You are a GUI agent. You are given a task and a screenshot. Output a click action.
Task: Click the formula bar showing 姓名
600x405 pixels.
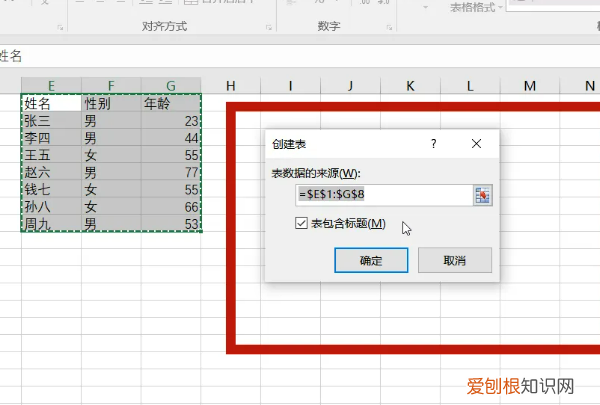[x=300, y=56]
